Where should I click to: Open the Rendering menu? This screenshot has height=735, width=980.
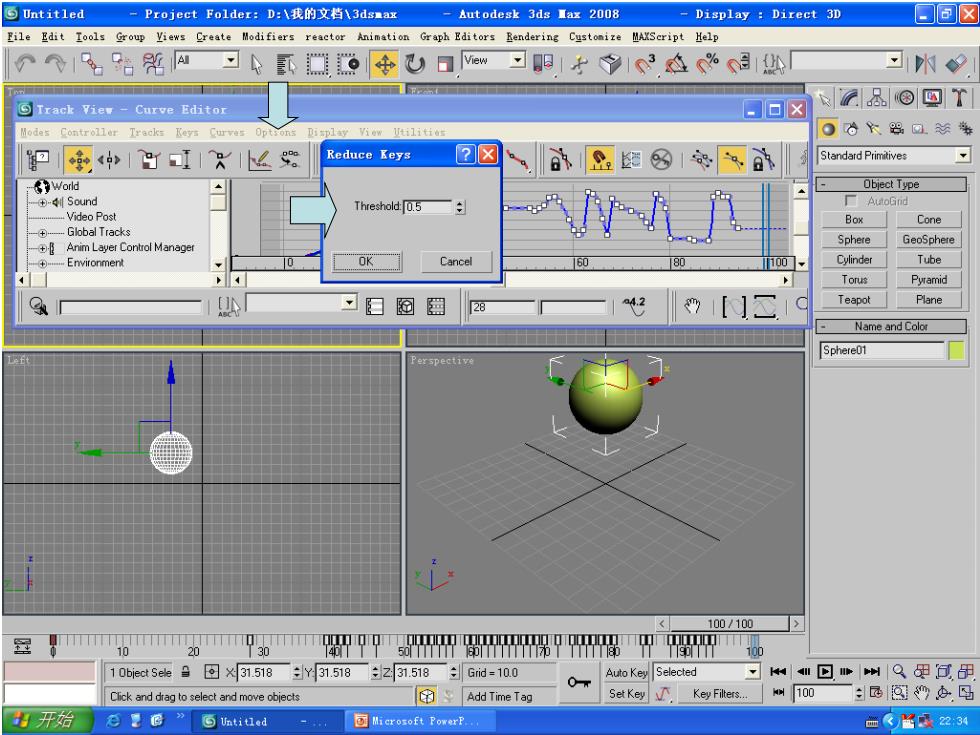coord(532,37)
